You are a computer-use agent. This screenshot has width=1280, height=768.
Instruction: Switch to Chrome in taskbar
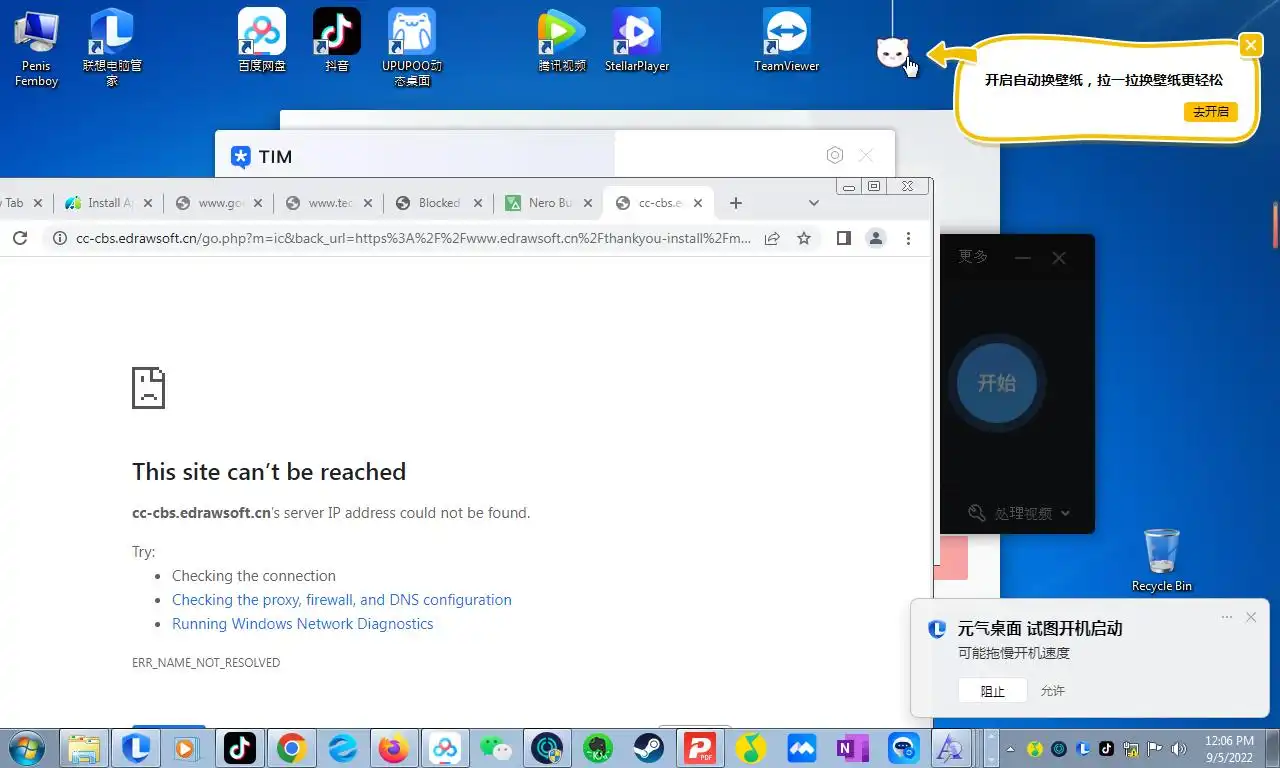point(291,748)
